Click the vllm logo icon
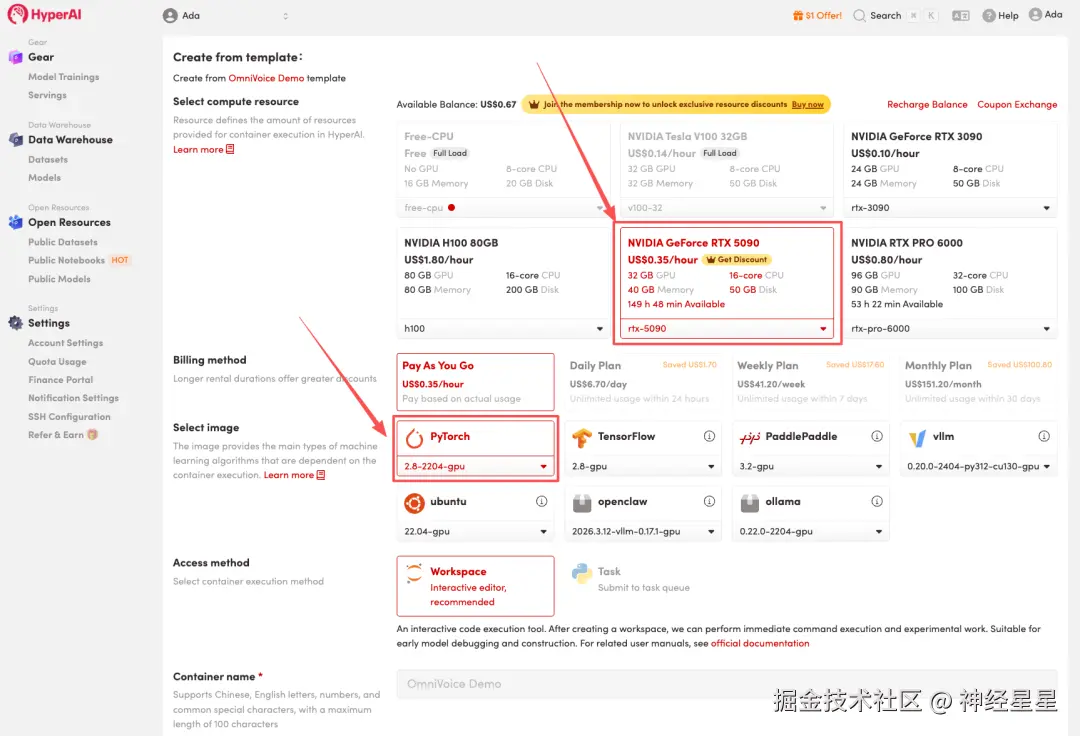The width and height of the screenshot is (1080, 736). (917, 438)
